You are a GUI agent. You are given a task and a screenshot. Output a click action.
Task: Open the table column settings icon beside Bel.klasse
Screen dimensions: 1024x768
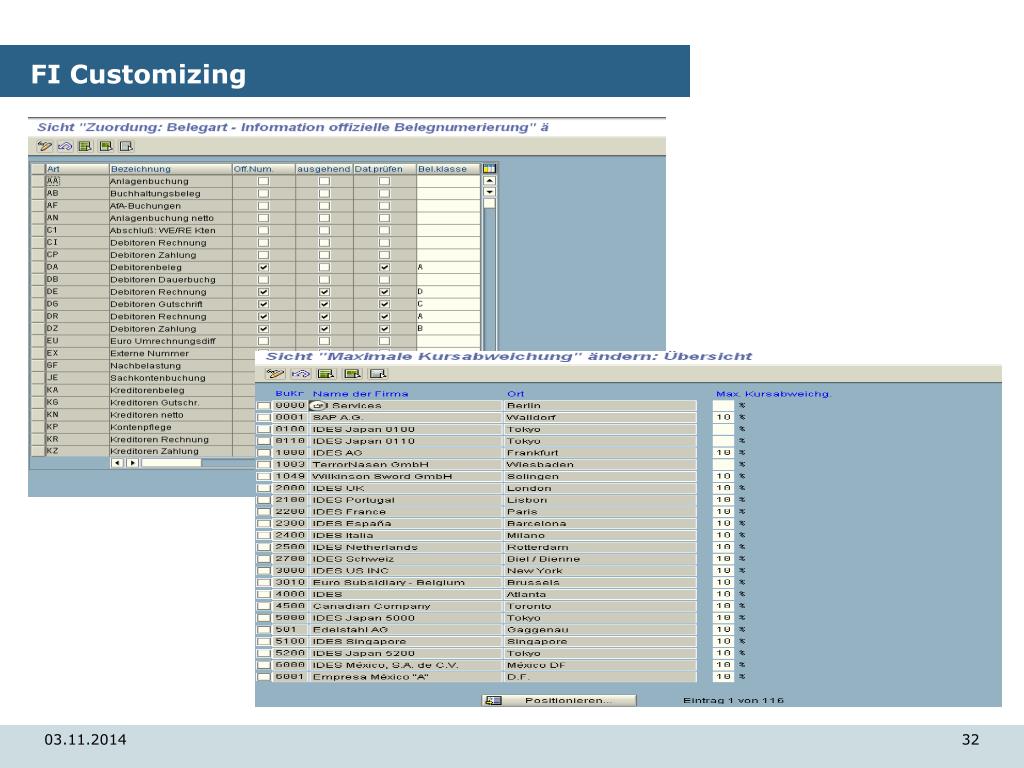point(489,168)
